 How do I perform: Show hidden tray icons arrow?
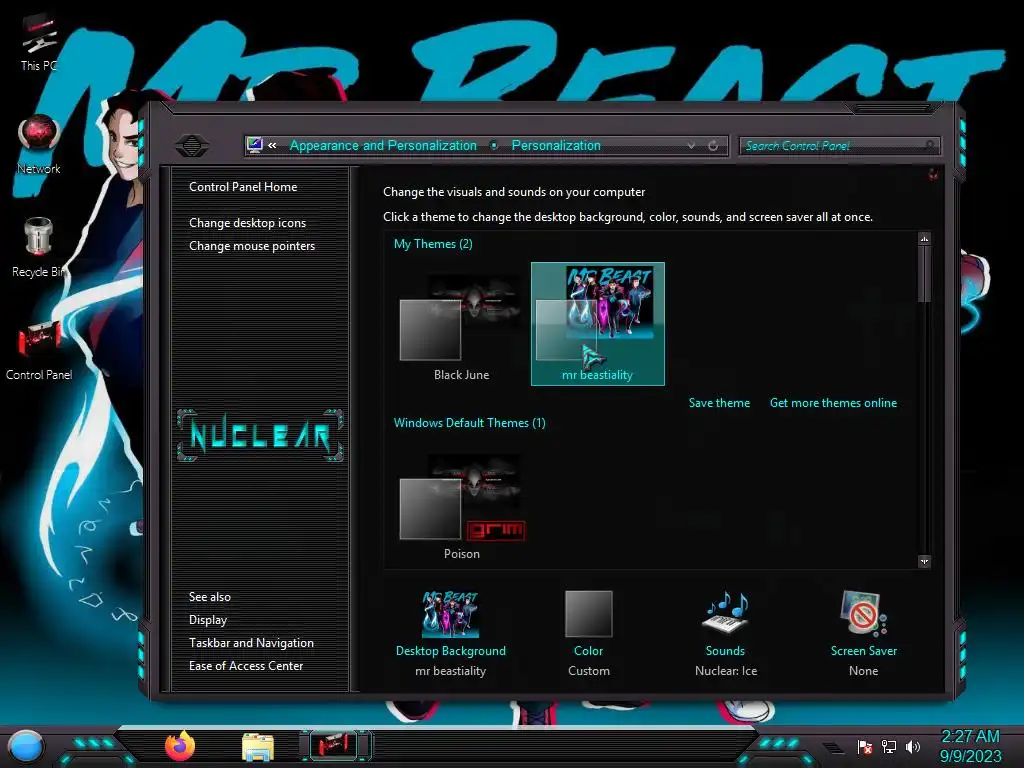click(x=833, y=747)
